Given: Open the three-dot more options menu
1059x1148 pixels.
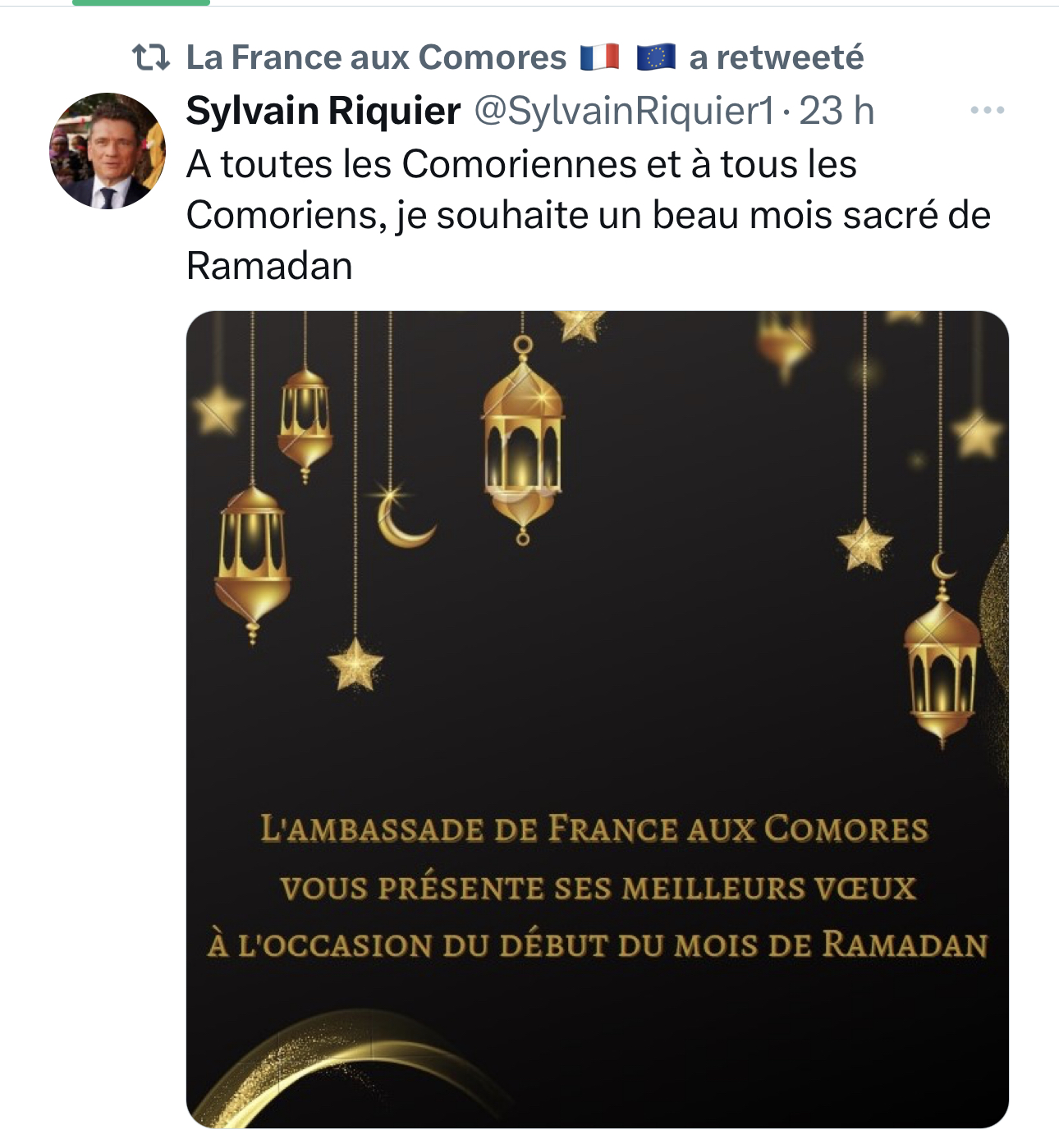Looking at the screenshot, I should [x=987, y=110].
